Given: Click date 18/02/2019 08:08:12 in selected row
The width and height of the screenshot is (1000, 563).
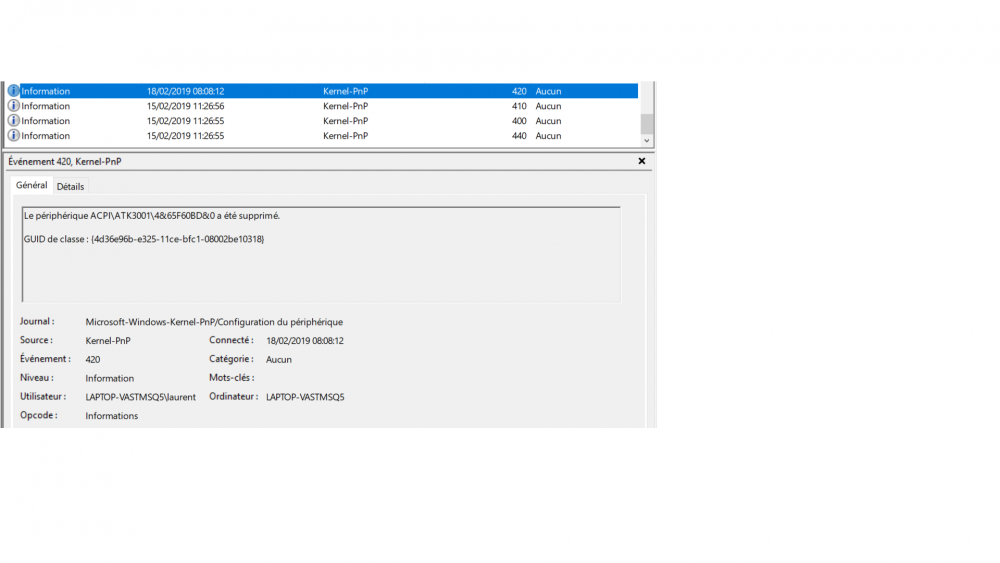Looking at the screenshot, I should pos(186,91).
